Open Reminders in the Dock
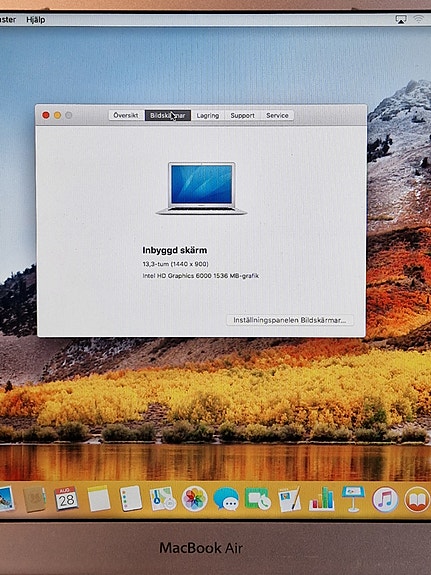This screenshot has width=431, height=575. tap(131, 498)
